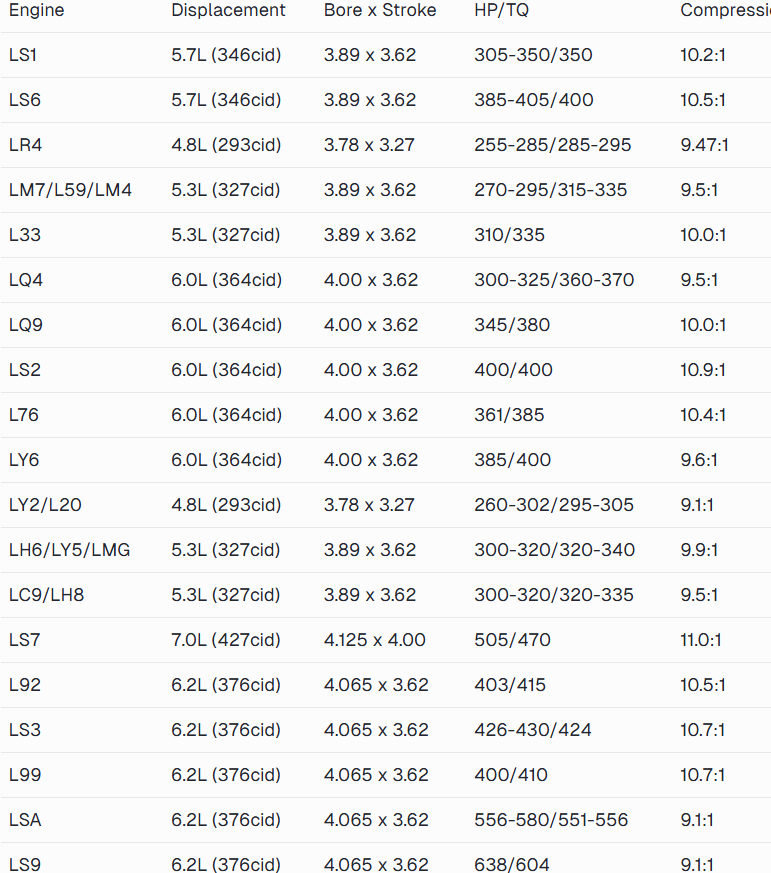Select the LS1 engine cell
Image resolution: width=771 pixels, height=873 pixels.
23,55
